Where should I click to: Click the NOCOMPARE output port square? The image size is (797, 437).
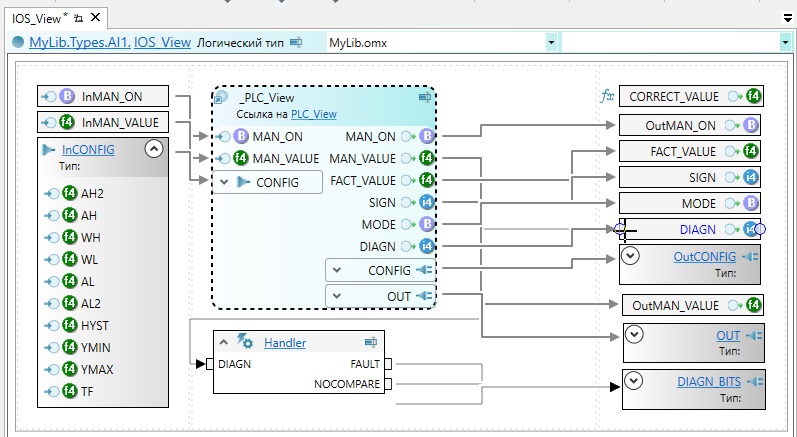click(389, 383)
